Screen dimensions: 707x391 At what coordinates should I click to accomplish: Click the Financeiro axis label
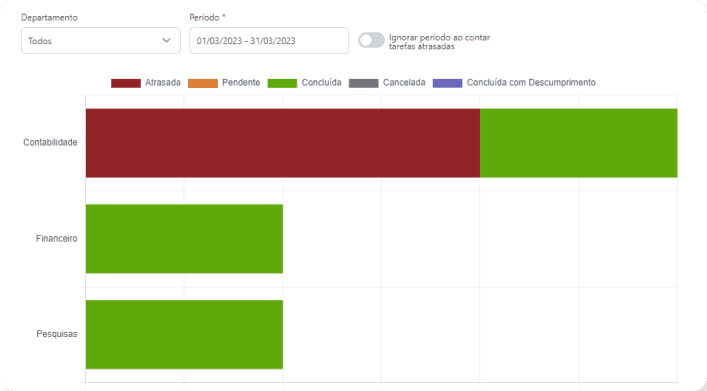57,239
